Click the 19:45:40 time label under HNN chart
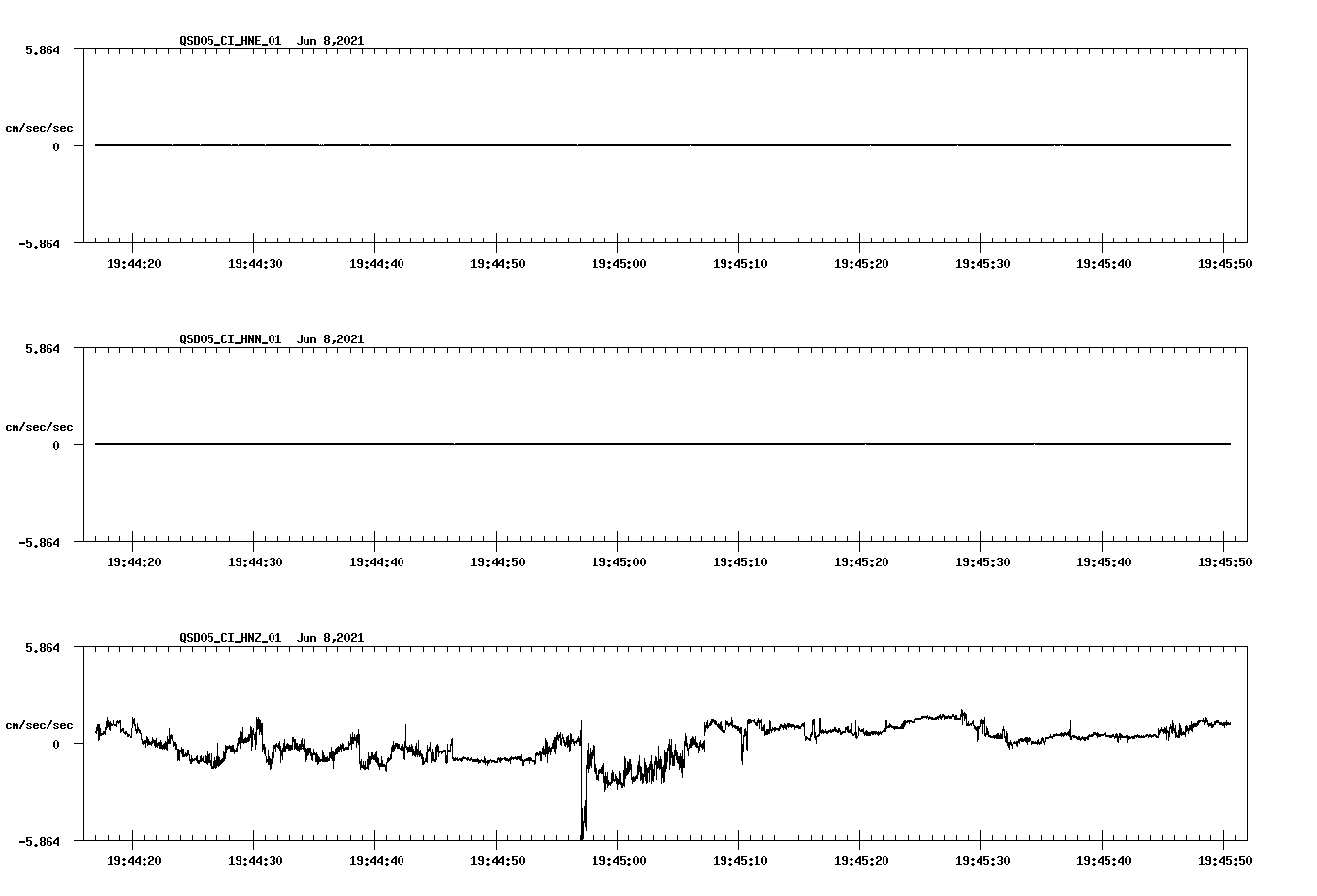This screenshot has height=896, width=1317. tap(1103, 561)
